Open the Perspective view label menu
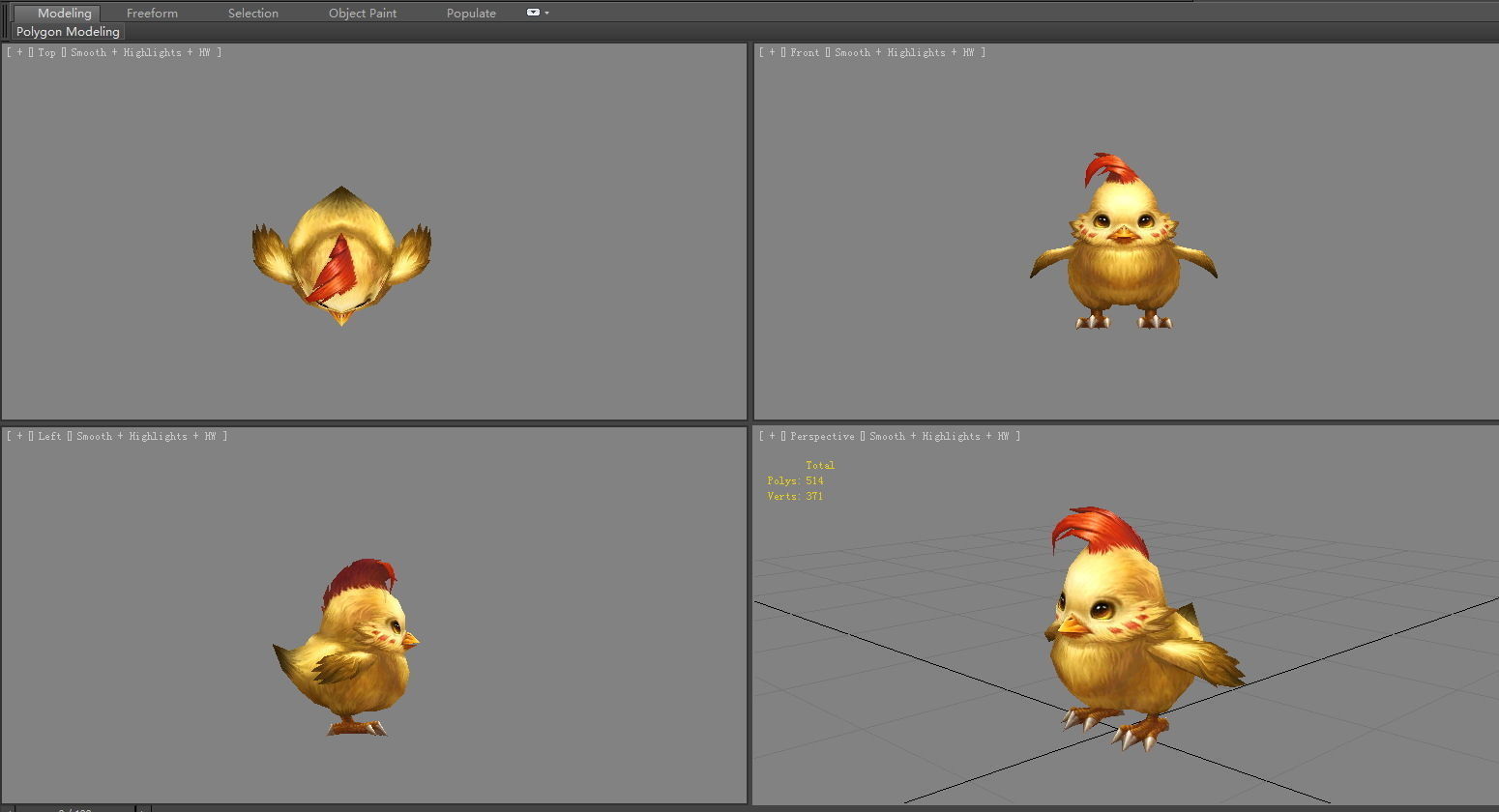 822,436
